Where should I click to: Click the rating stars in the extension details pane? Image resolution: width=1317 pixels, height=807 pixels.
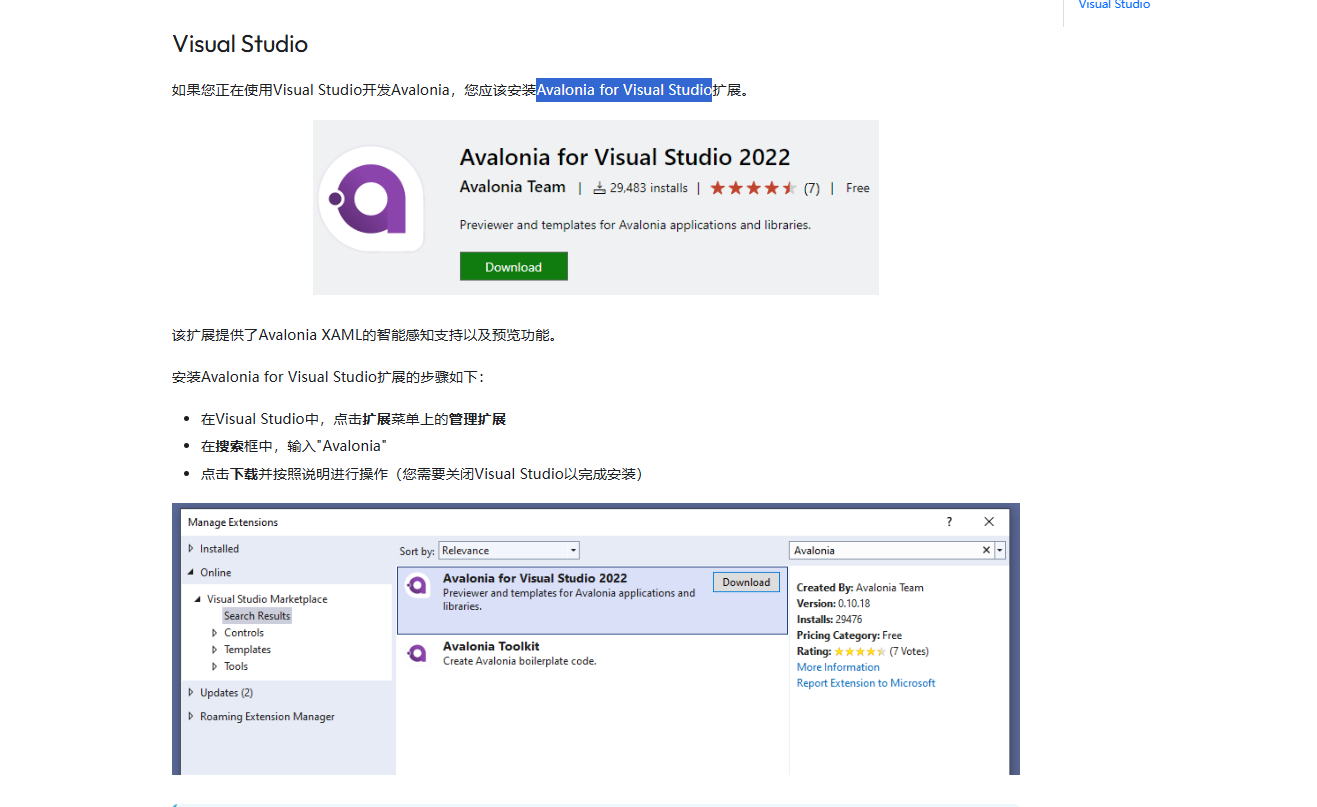(859, 652)
